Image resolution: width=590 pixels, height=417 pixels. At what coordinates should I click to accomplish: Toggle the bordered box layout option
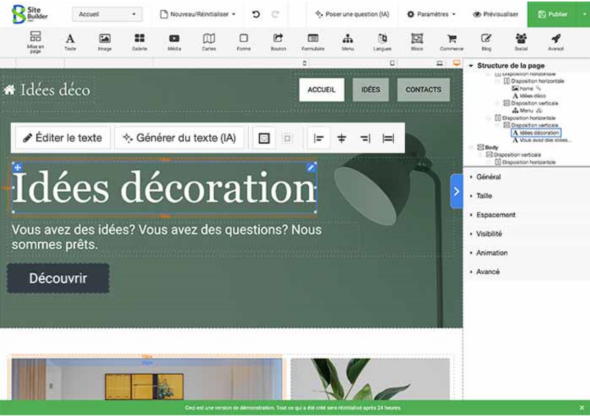(264, 138)
